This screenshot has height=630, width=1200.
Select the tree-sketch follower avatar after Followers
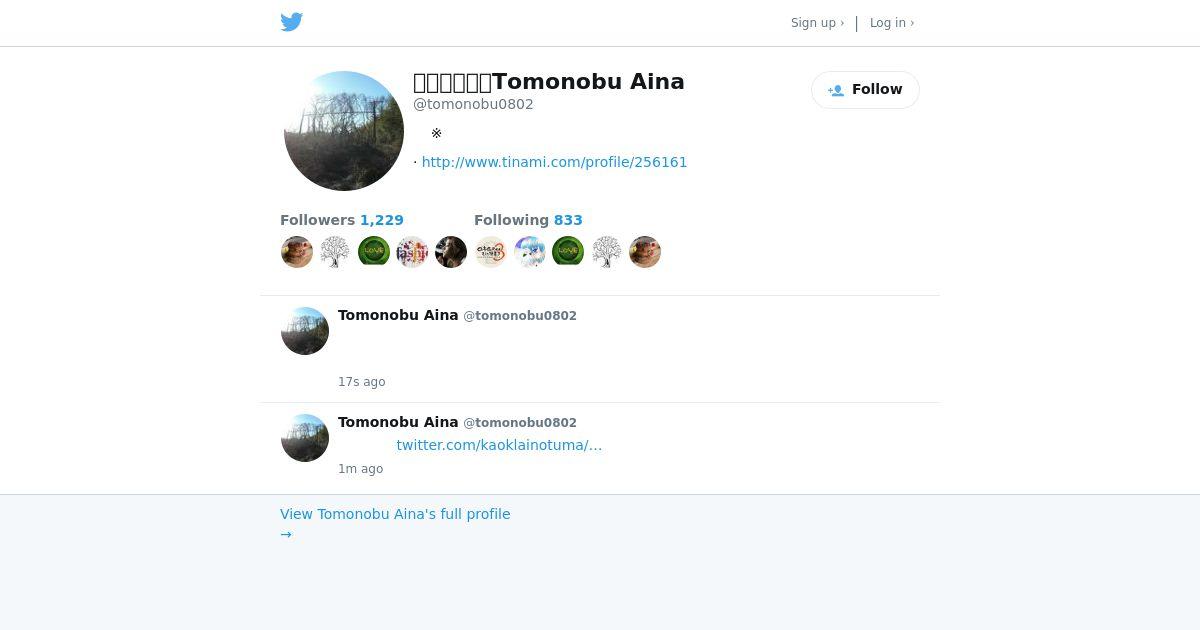(x=335, y=252)
